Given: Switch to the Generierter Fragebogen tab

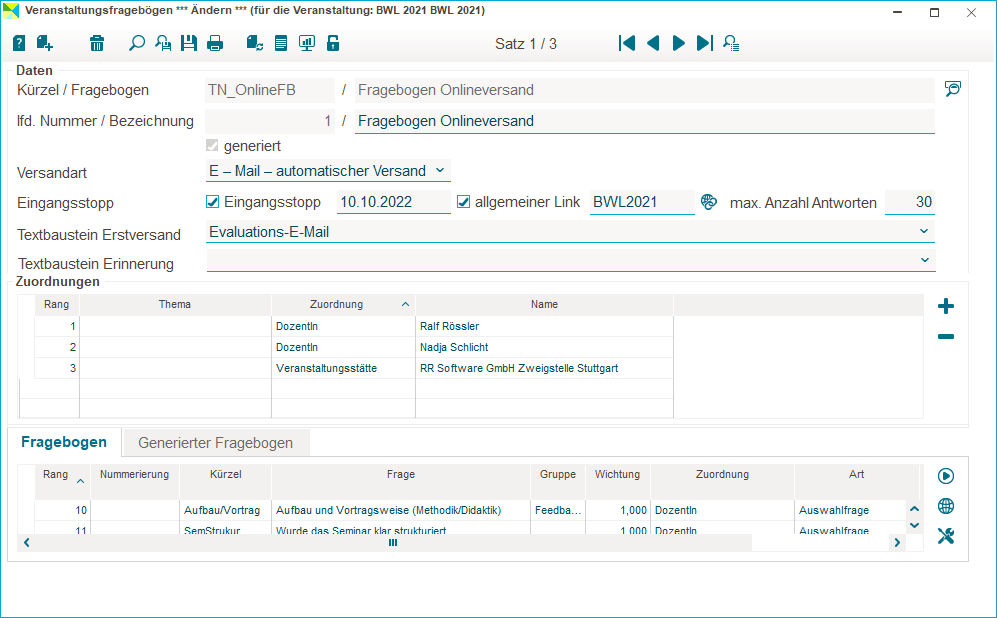Looking at the screenshot, I should click(215, 442).
